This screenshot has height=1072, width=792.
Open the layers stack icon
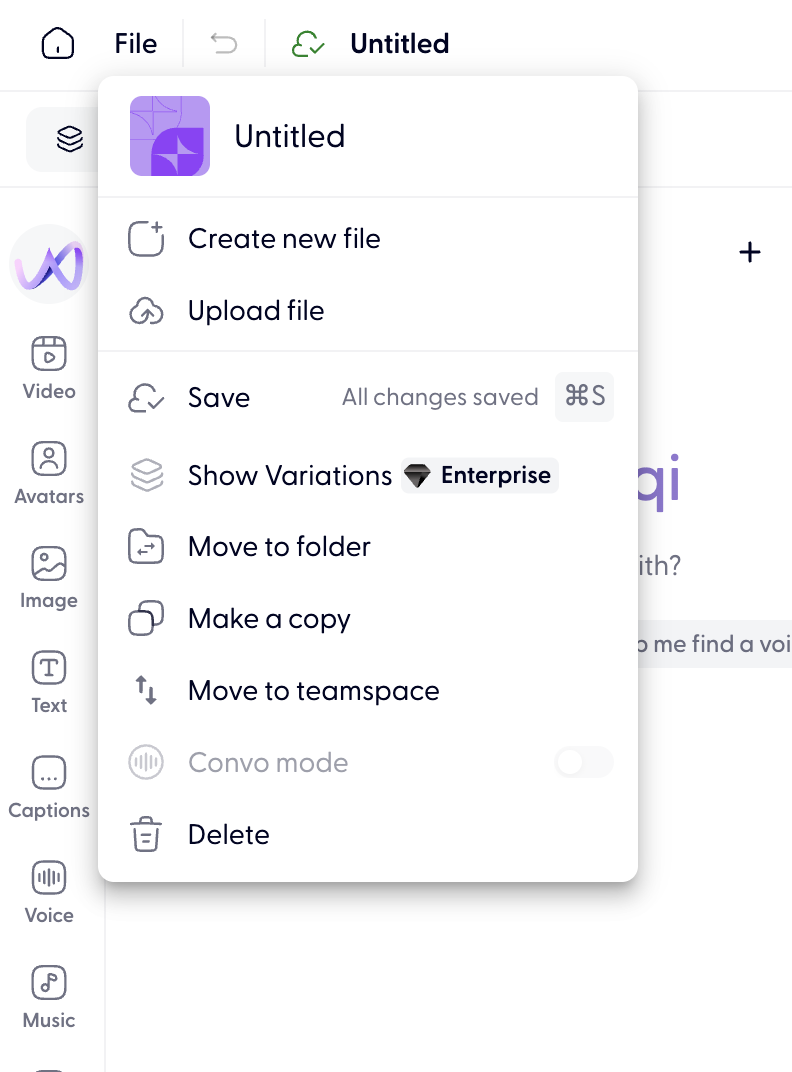tap(70, 139)
